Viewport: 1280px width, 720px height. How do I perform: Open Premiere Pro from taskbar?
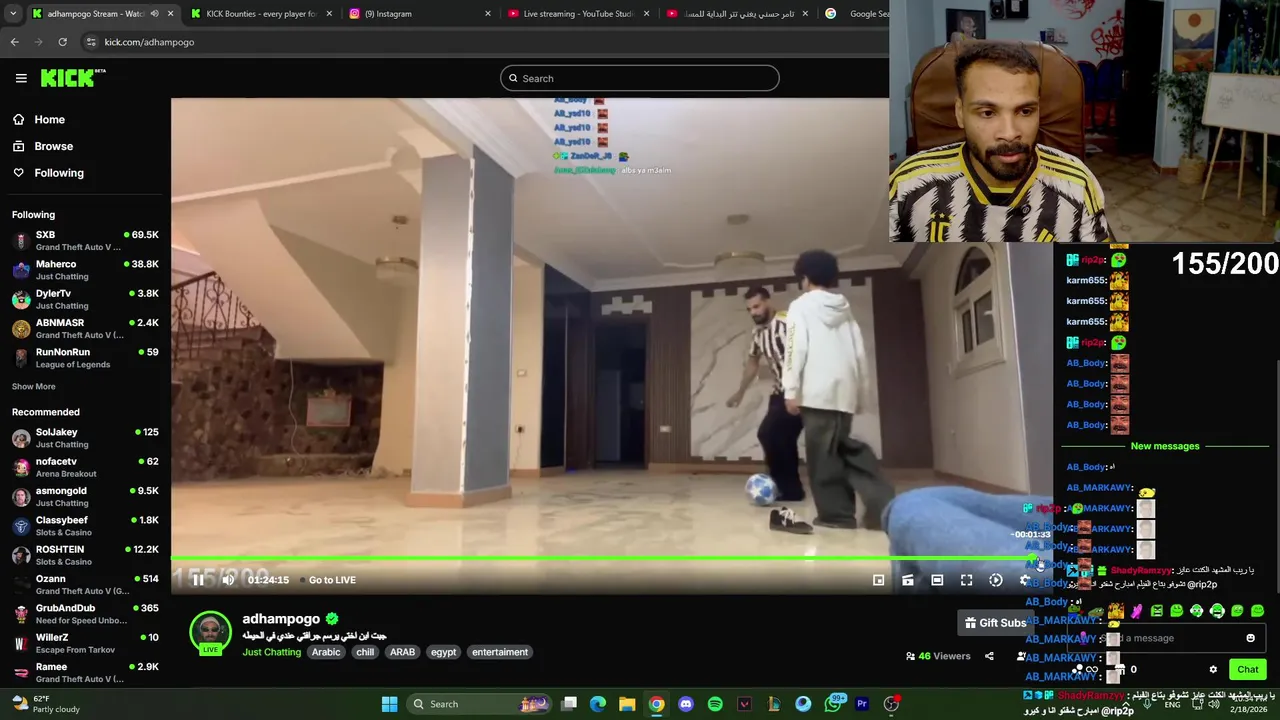tap(862, 704)
